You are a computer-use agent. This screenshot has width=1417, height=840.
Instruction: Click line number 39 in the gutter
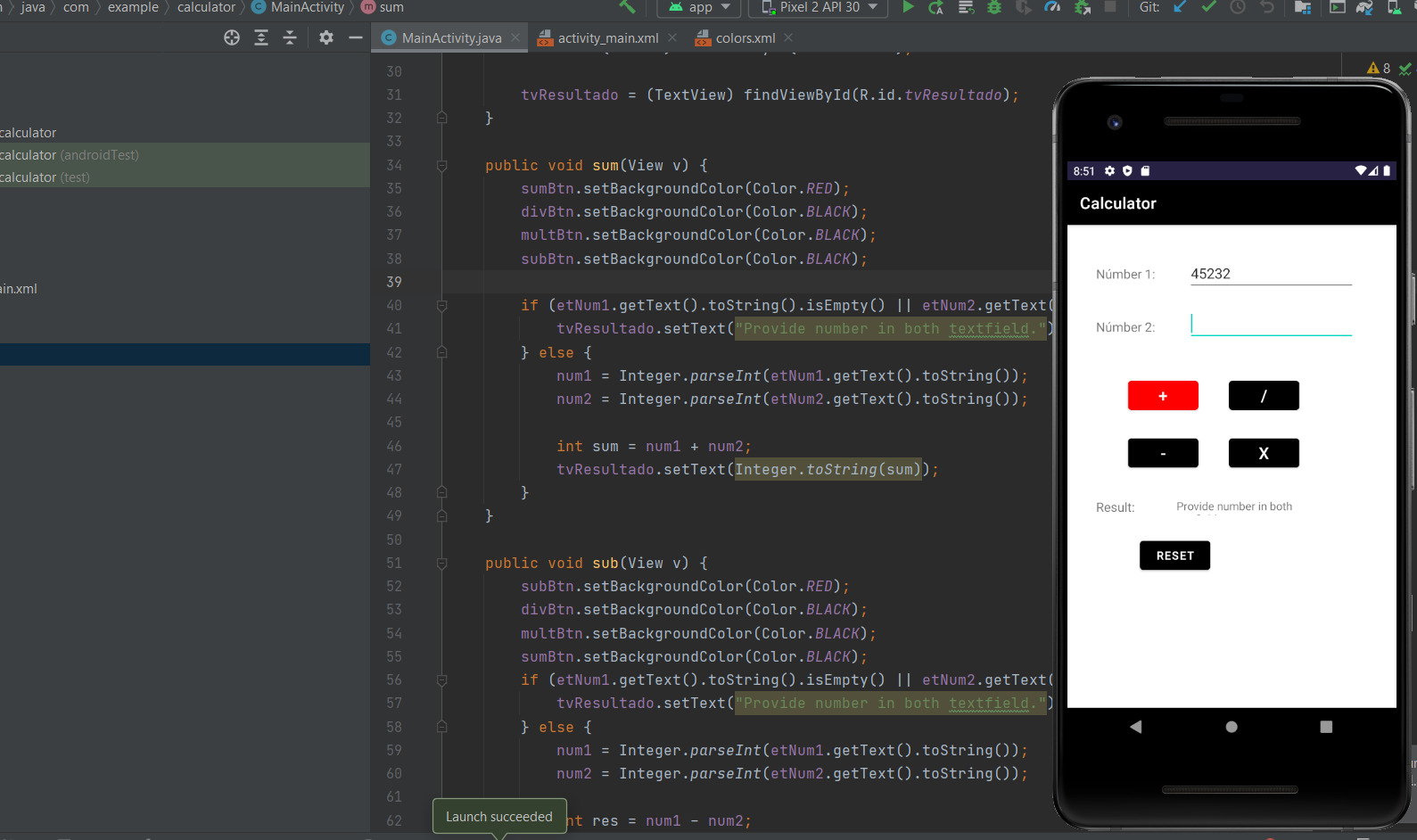(394, 282)
